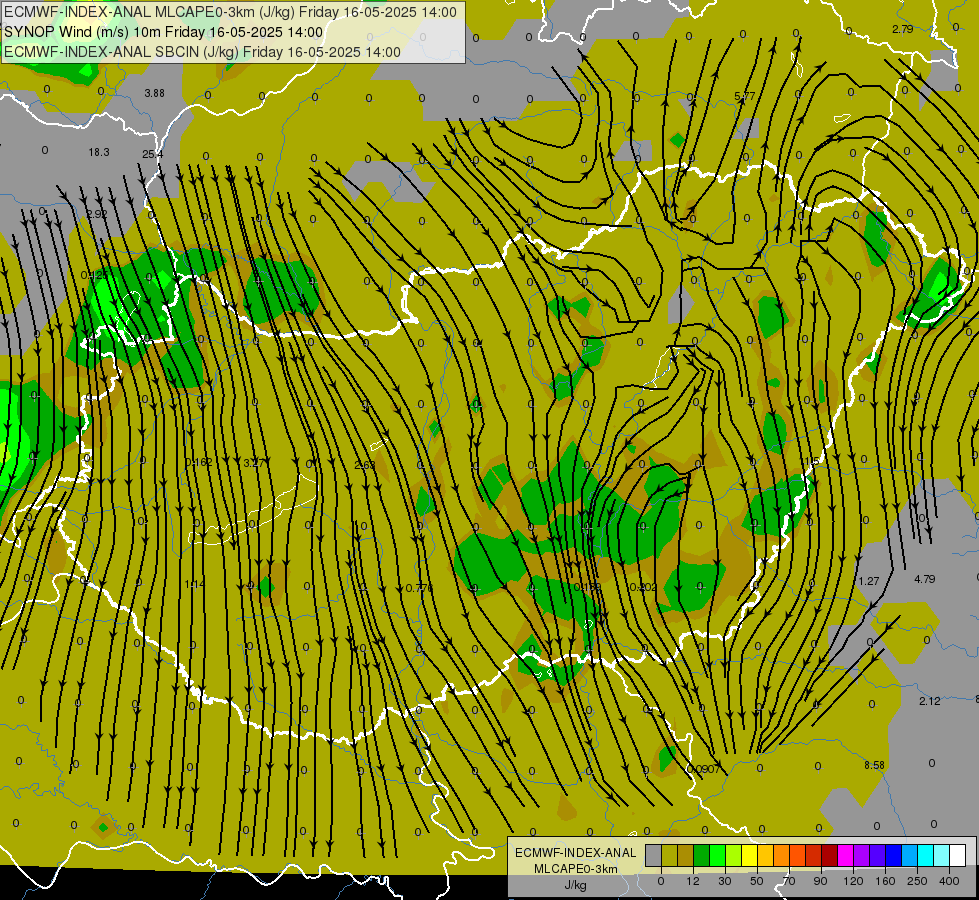Select the pure blue legend swatch
Image resolution: width=979 pixels, height=900 pixels.
click(x=894, y=855)
